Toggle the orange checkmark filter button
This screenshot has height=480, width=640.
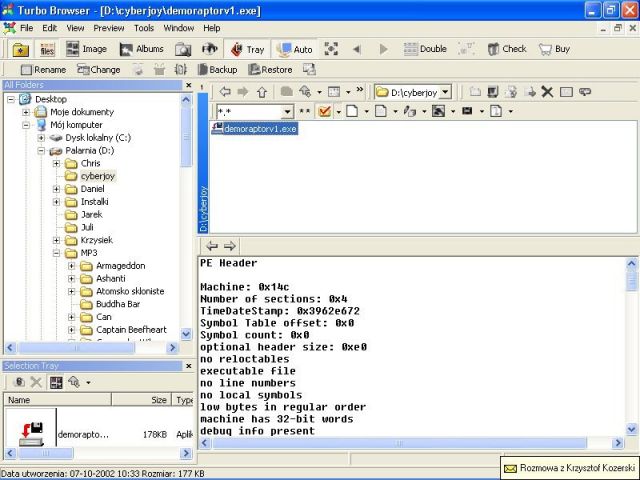pyautogui.click(x=324, y=111)
